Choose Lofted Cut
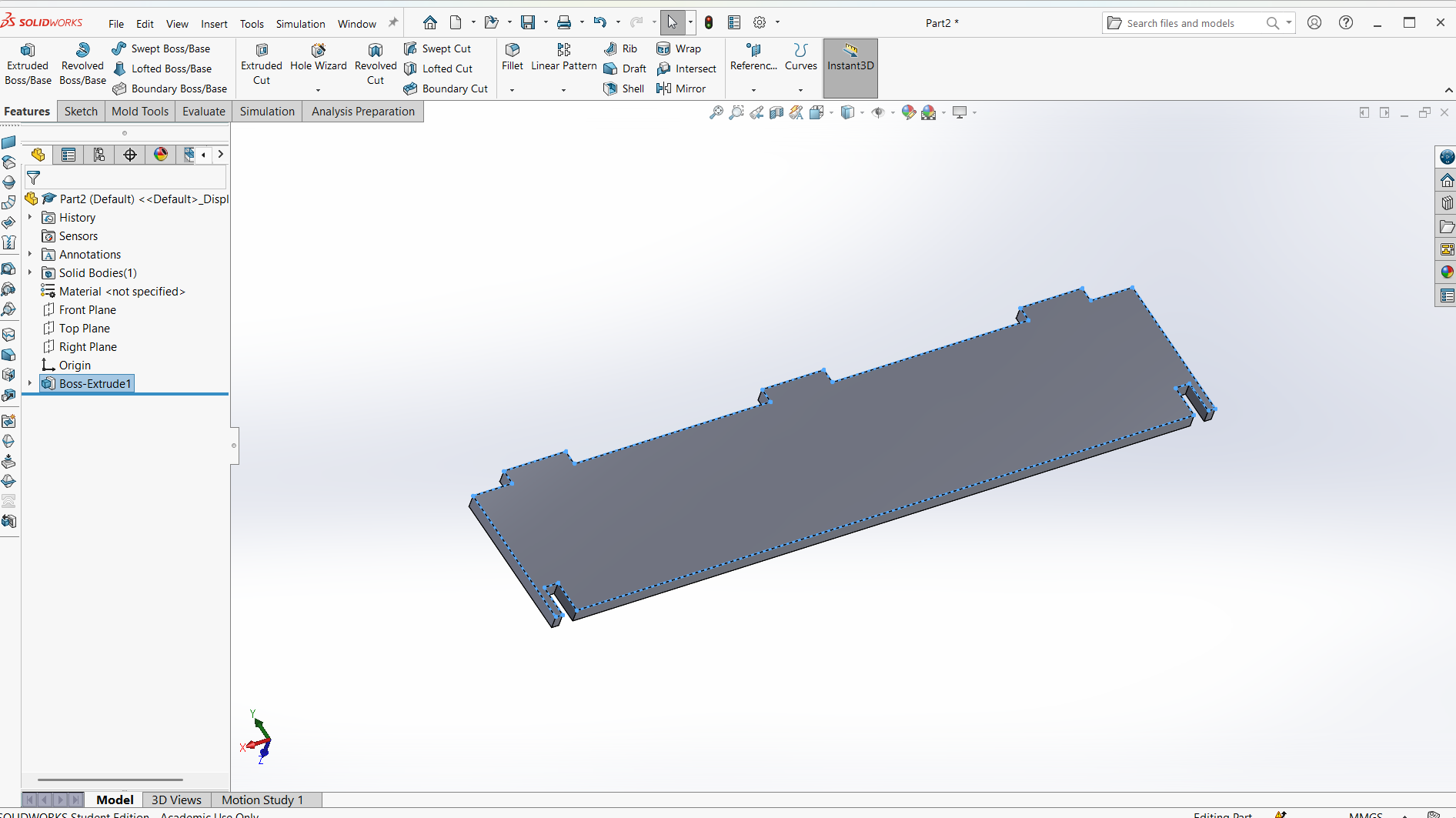1456x818 pixels. (438, 68)
